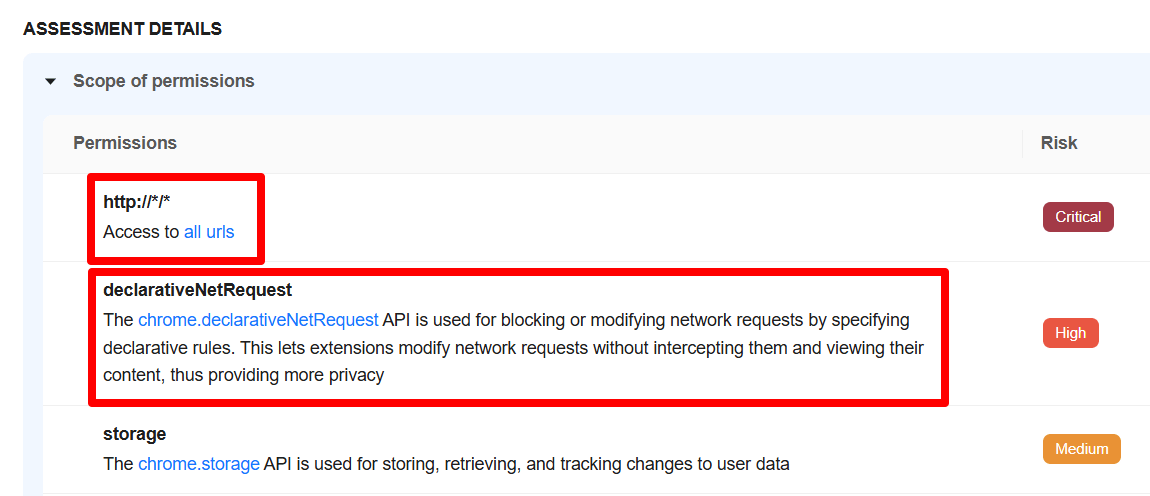
Task: Collapse the Scope of permissions triangle
Action: [51, 82]
